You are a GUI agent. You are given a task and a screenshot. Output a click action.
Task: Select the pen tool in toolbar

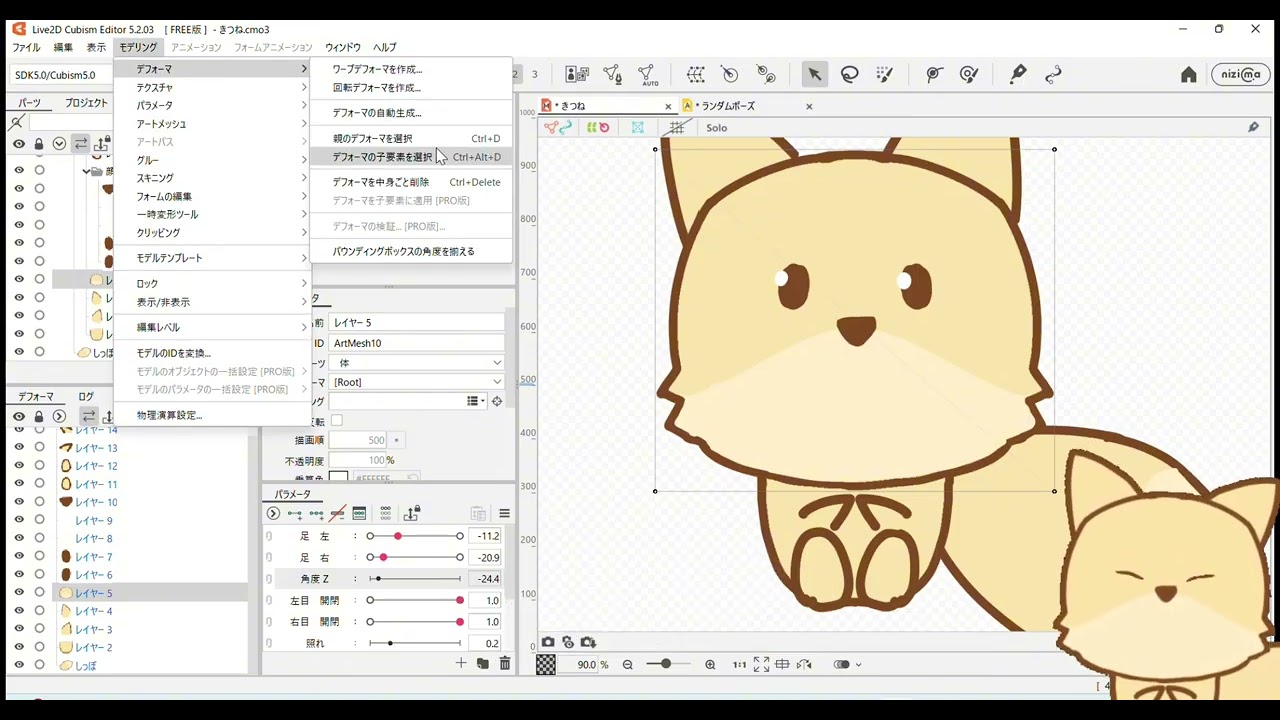pos(1018,74)
